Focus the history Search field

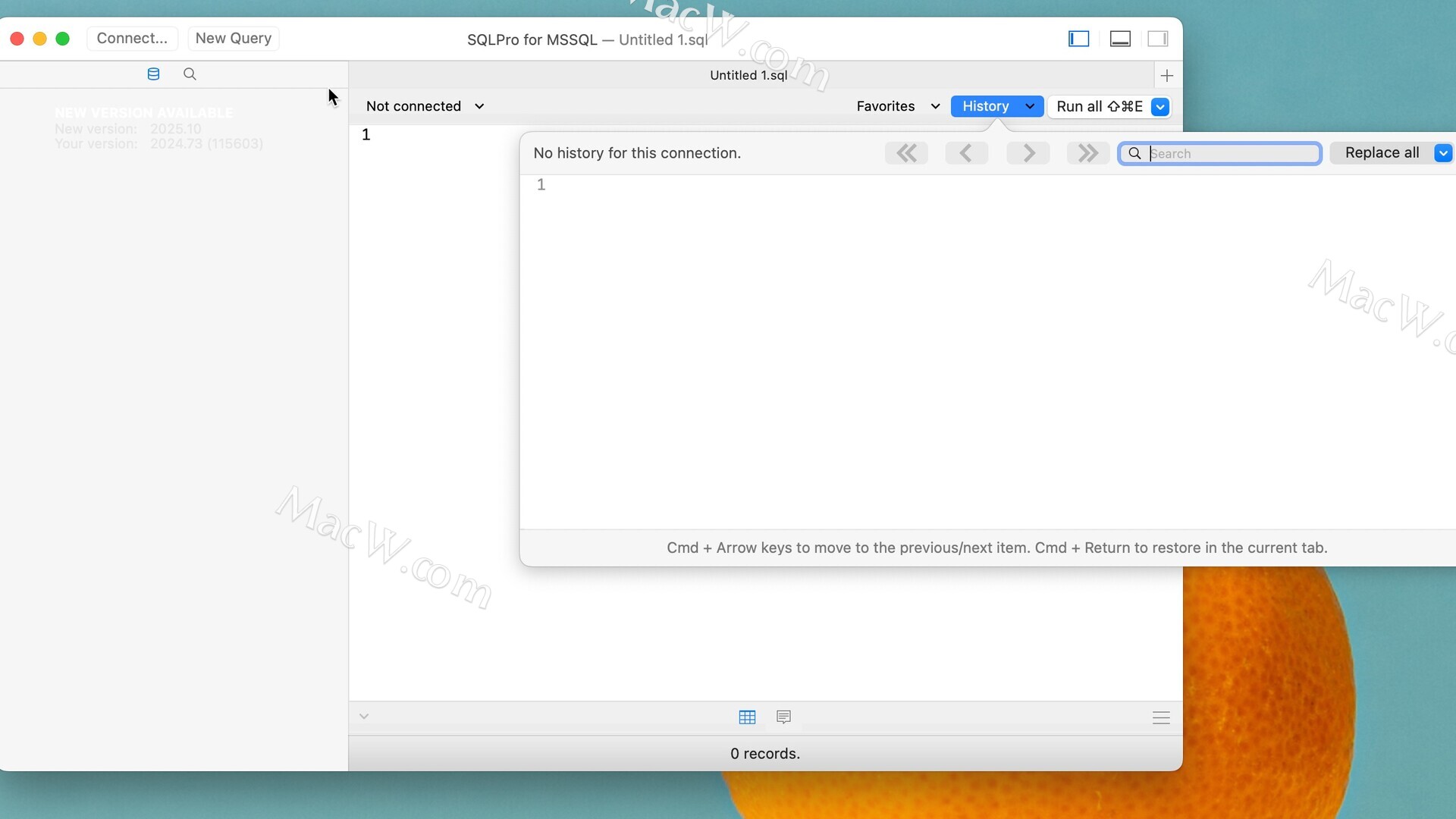(x=1220, y=153)
